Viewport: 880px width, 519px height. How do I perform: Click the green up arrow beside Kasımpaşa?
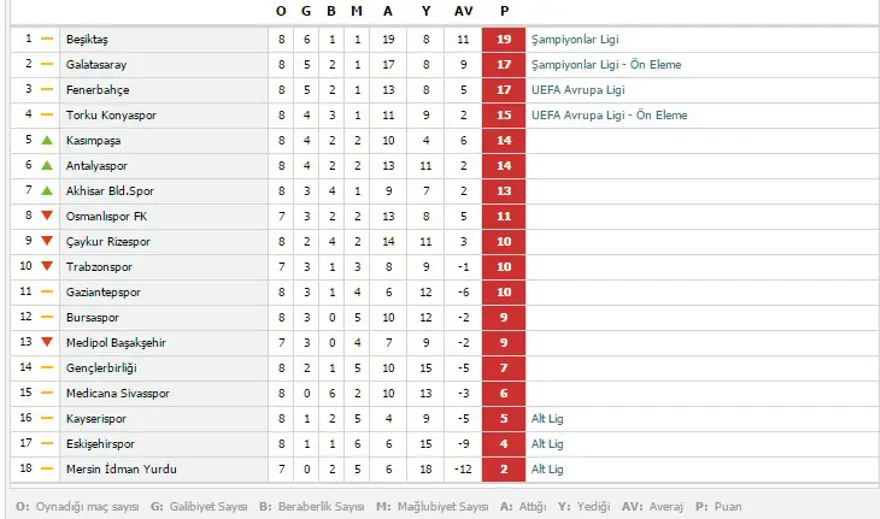click(x=46, y=140)
